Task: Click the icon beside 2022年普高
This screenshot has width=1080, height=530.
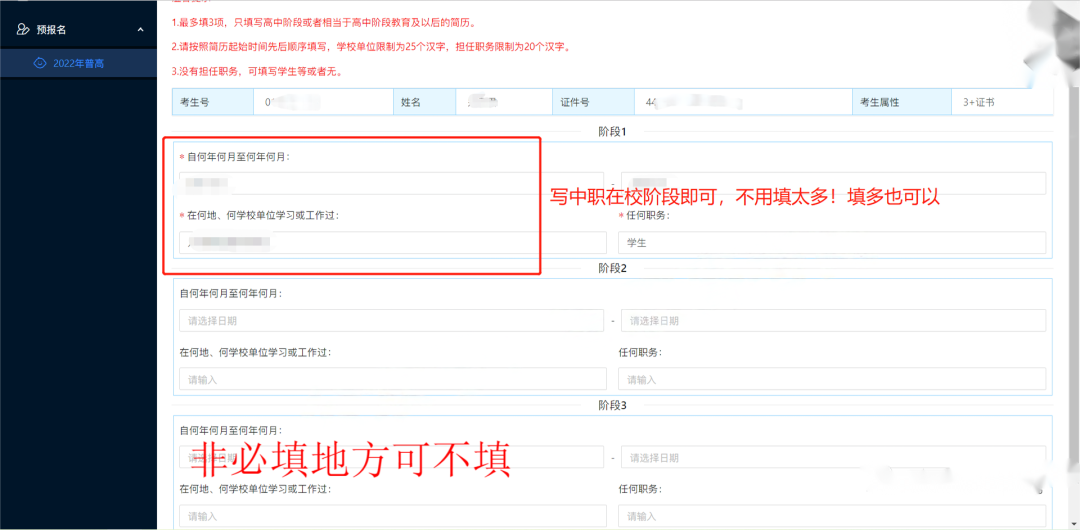Action: coord(39,63)
